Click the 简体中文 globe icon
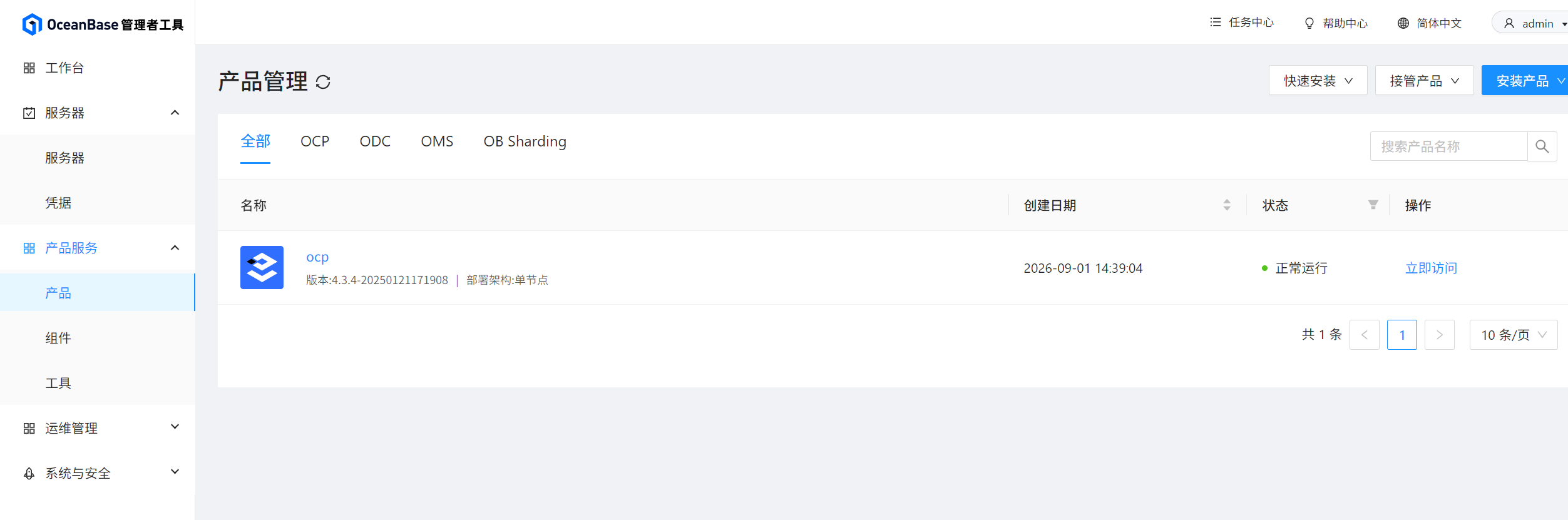1568x520 pixels. [1403, 23]
